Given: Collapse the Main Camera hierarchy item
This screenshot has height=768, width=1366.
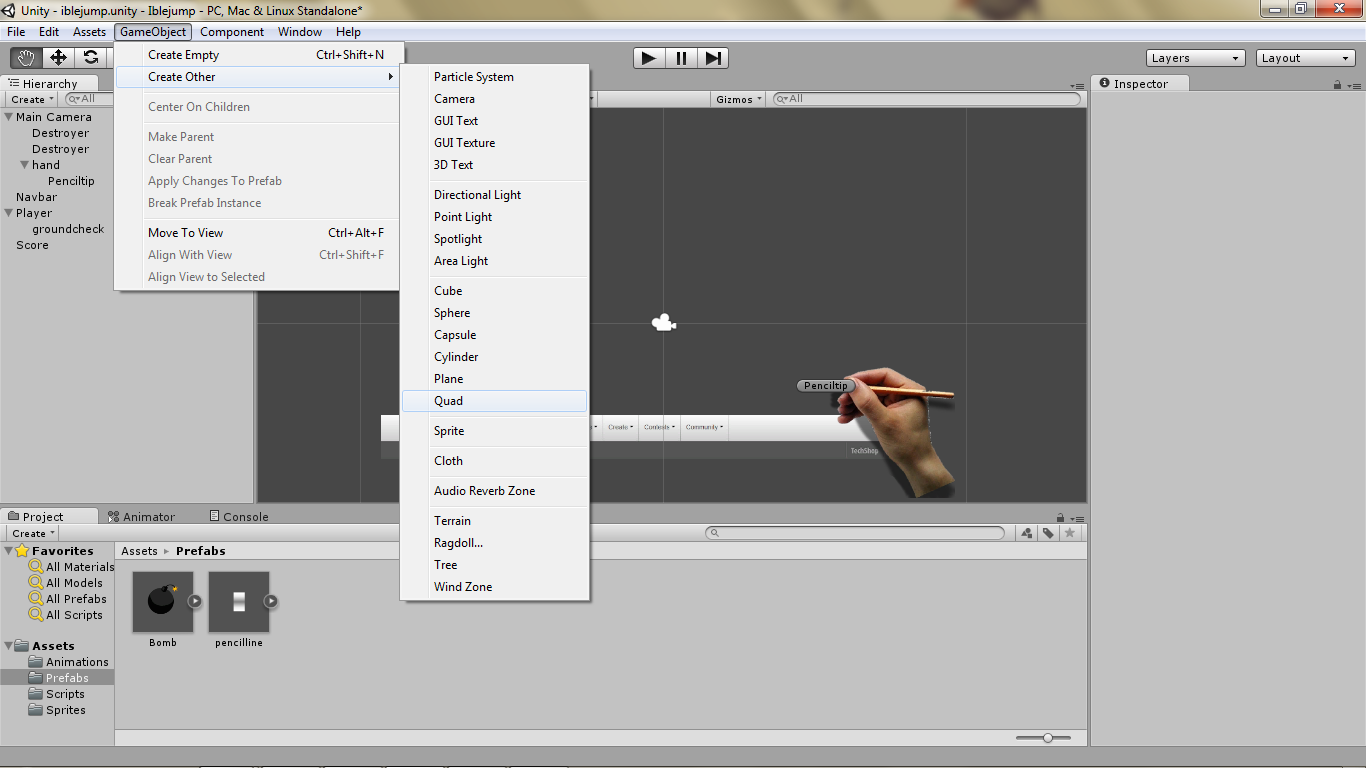Looking at the screenshot, I should coord(9,117).
